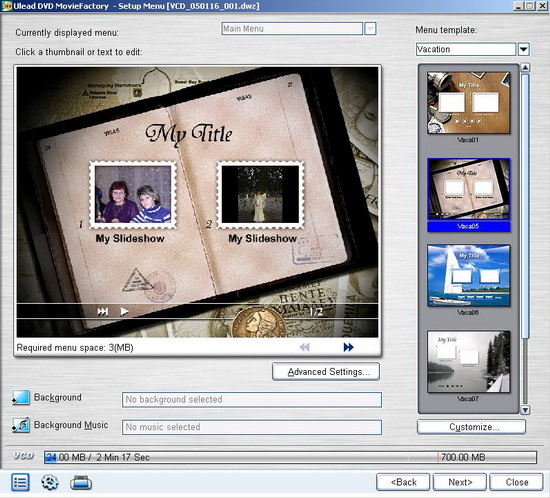The width and height of the screenshot is (550, 498).
Task: Click the Background label text
Action: pyautogui.click(x=58, y=397)
